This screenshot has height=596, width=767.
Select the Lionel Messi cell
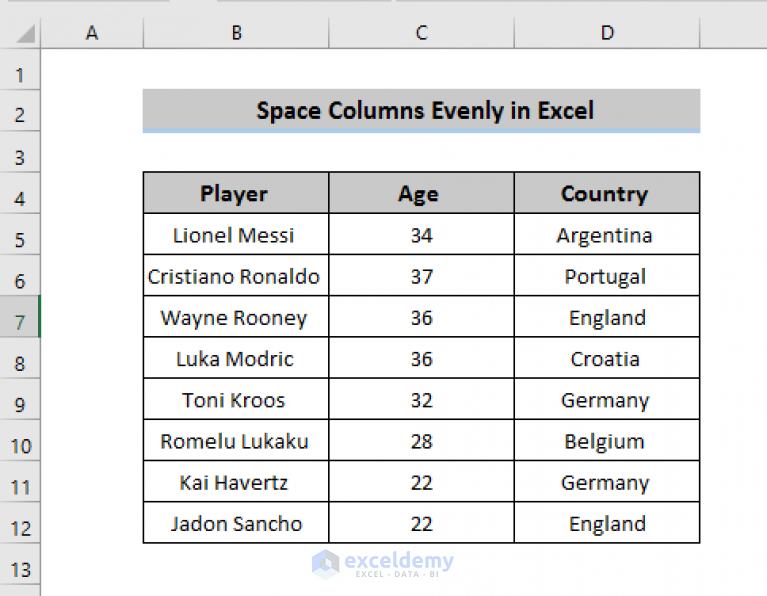click(236, 234)
